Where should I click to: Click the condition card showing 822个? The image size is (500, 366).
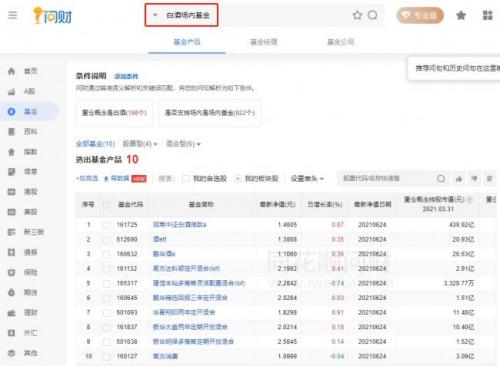[x=210, y=113]
